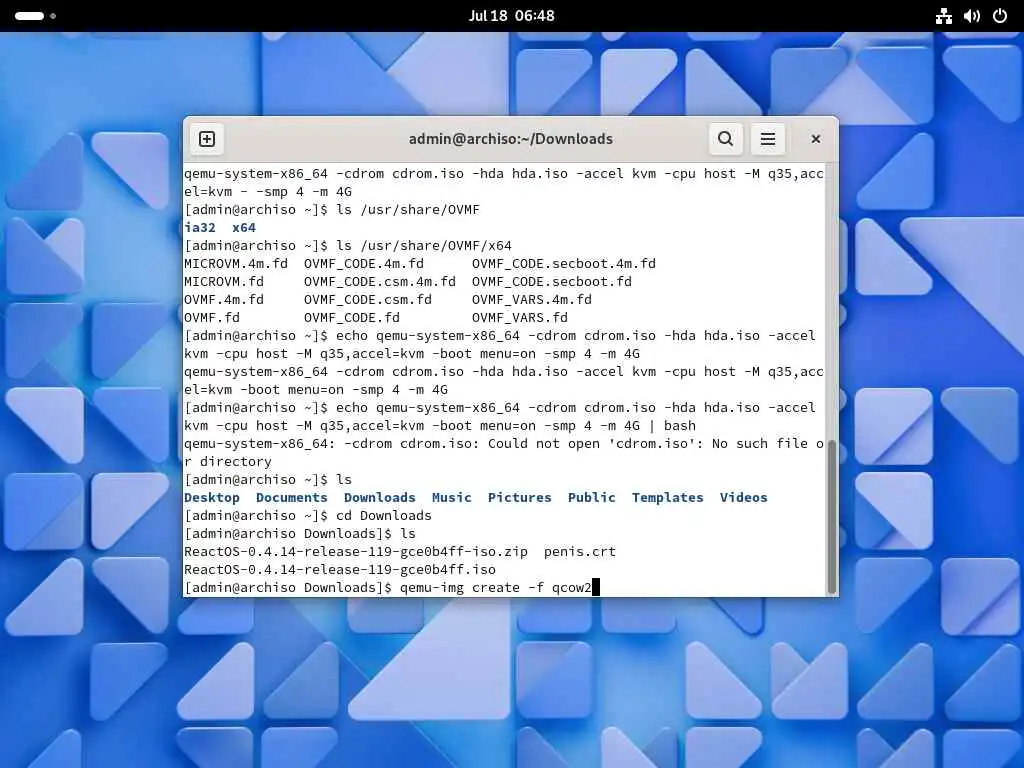The width and height of the screenshot is (1024, 768).
Task: Click OVMF_CODE.fd file name
Action: coord(351,317)
